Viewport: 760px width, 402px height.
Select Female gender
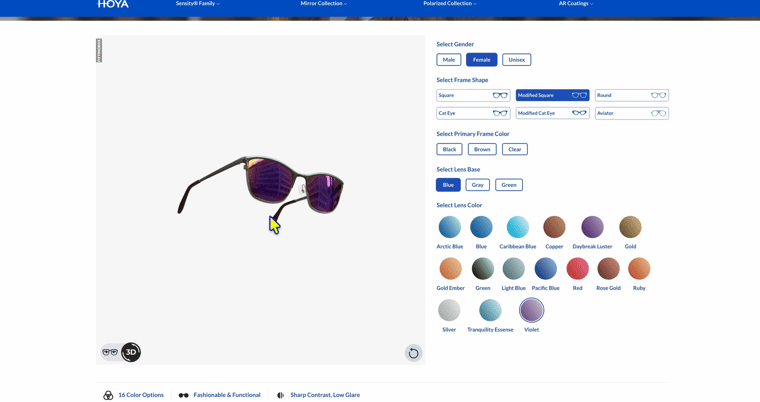481,60
